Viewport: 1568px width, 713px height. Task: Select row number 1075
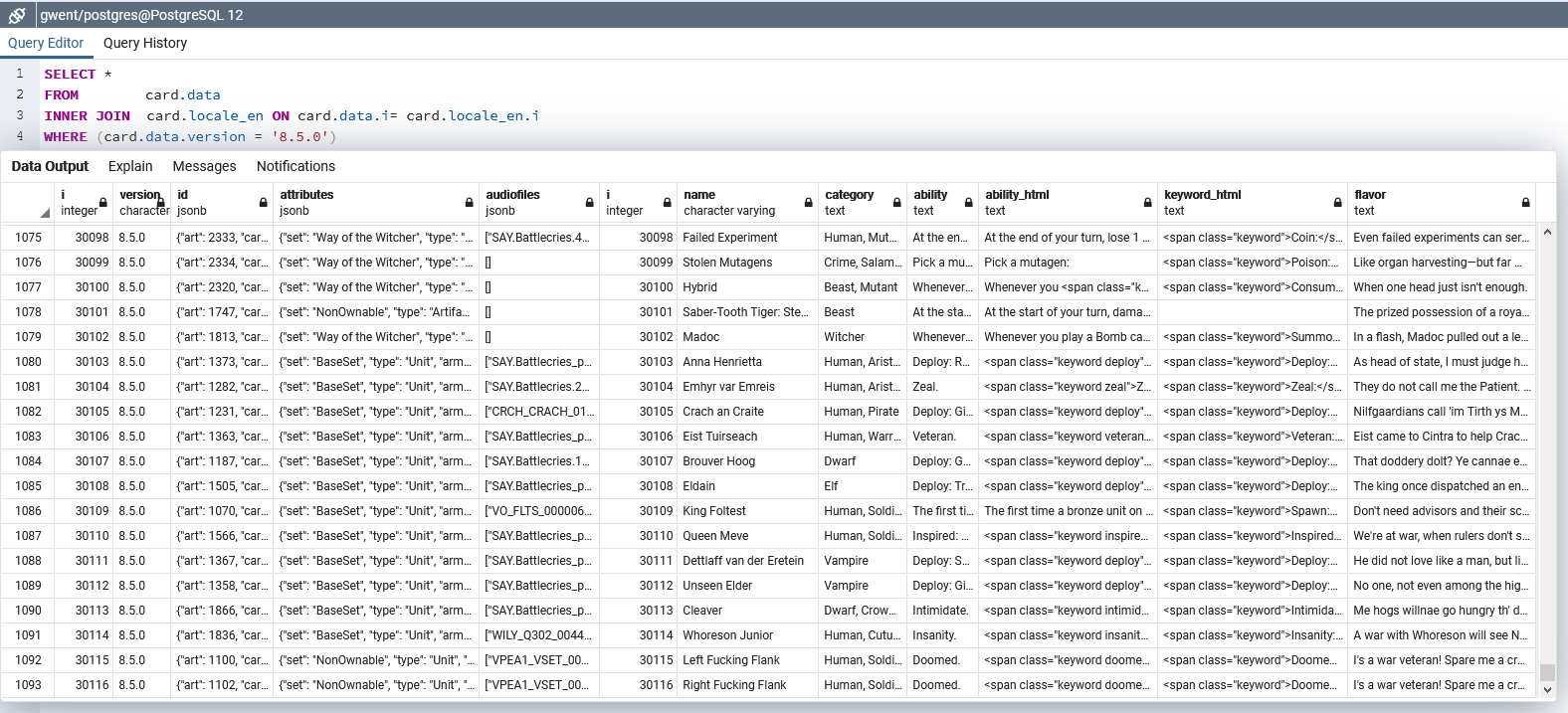28,238
